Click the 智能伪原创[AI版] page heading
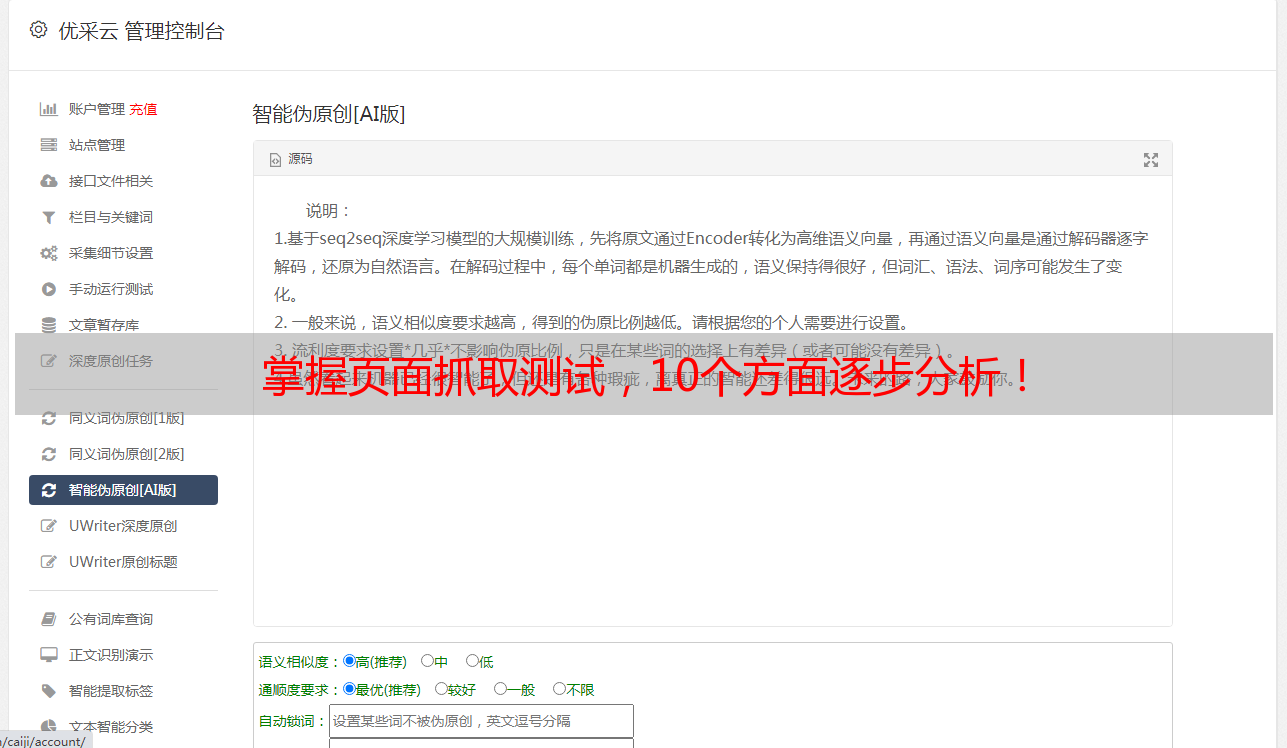 tap(329, 114)
